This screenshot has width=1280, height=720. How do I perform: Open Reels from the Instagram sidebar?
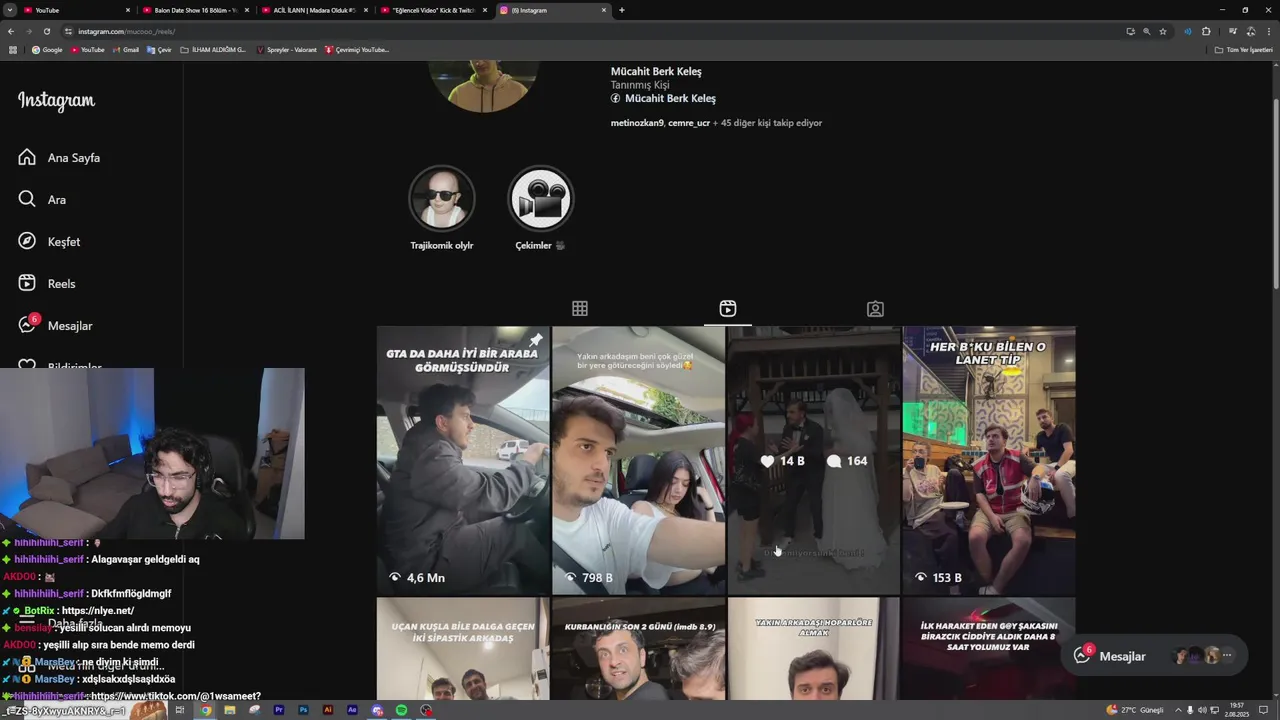(x=47, y=283)
